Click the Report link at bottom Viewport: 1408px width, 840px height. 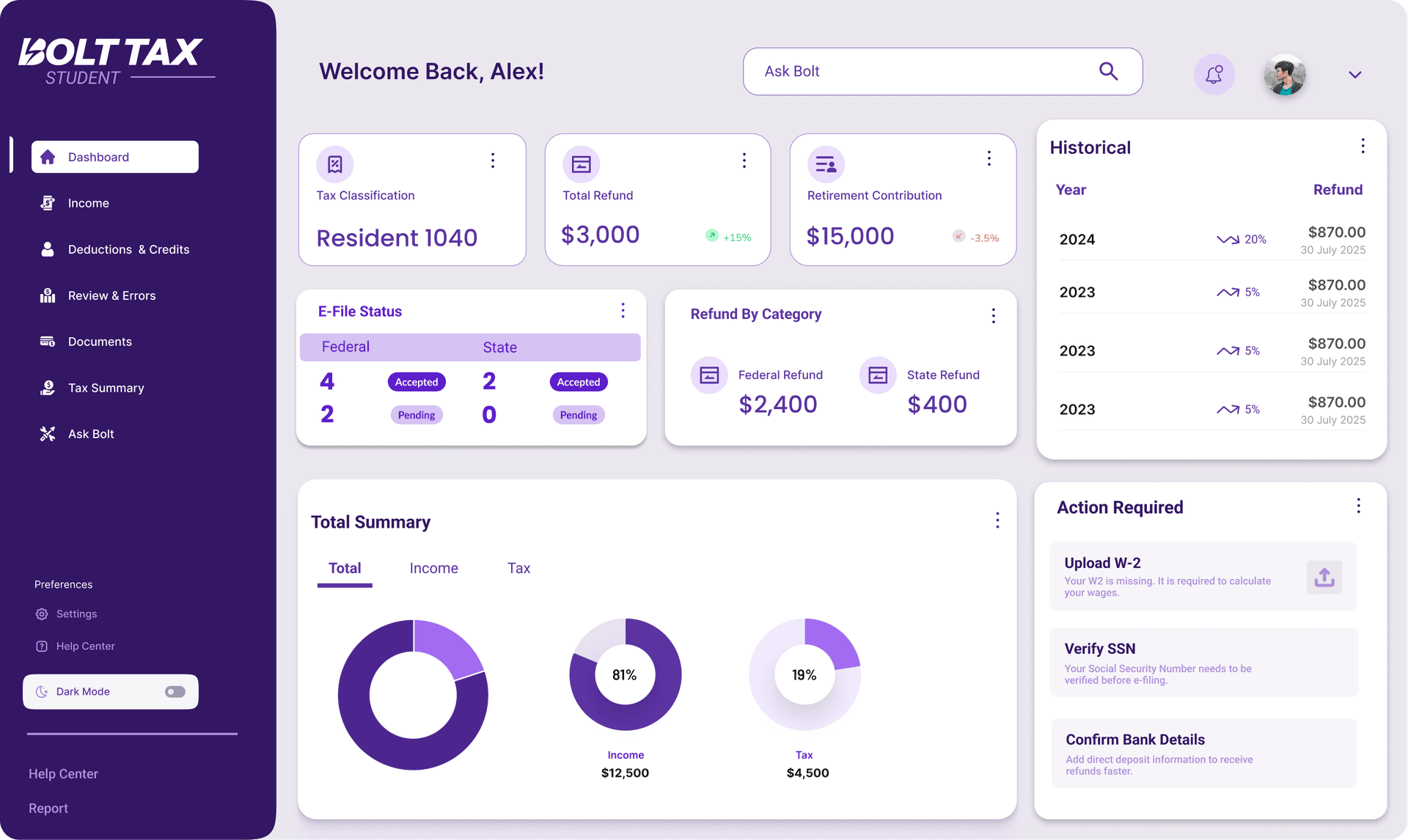coord(48,808)
